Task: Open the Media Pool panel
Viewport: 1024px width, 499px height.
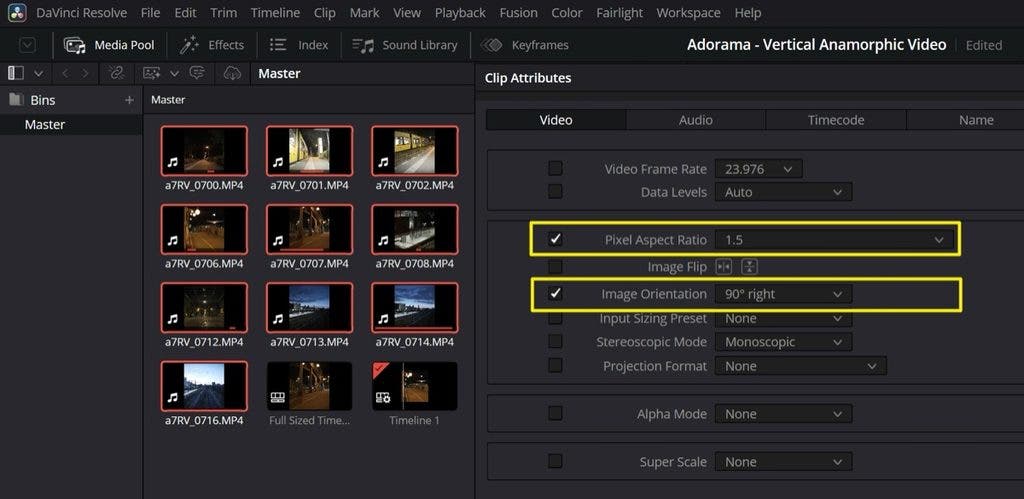Action: (110, 45)
